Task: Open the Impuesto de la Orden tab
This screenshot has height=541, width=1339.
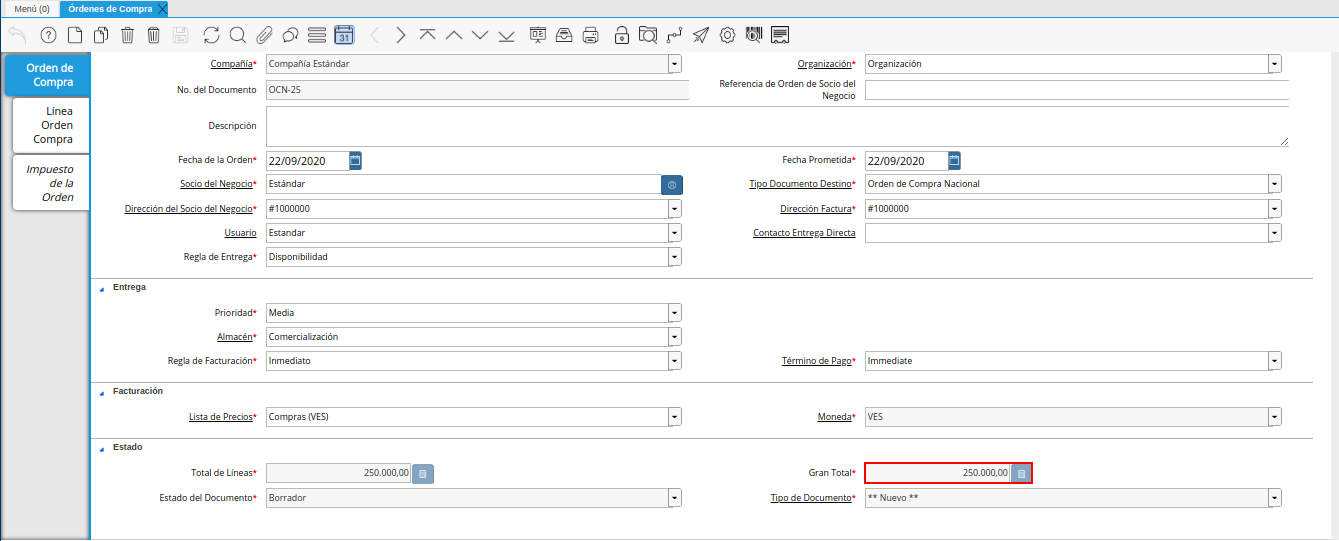Action: pyautogui.click(x=52, y=183)
